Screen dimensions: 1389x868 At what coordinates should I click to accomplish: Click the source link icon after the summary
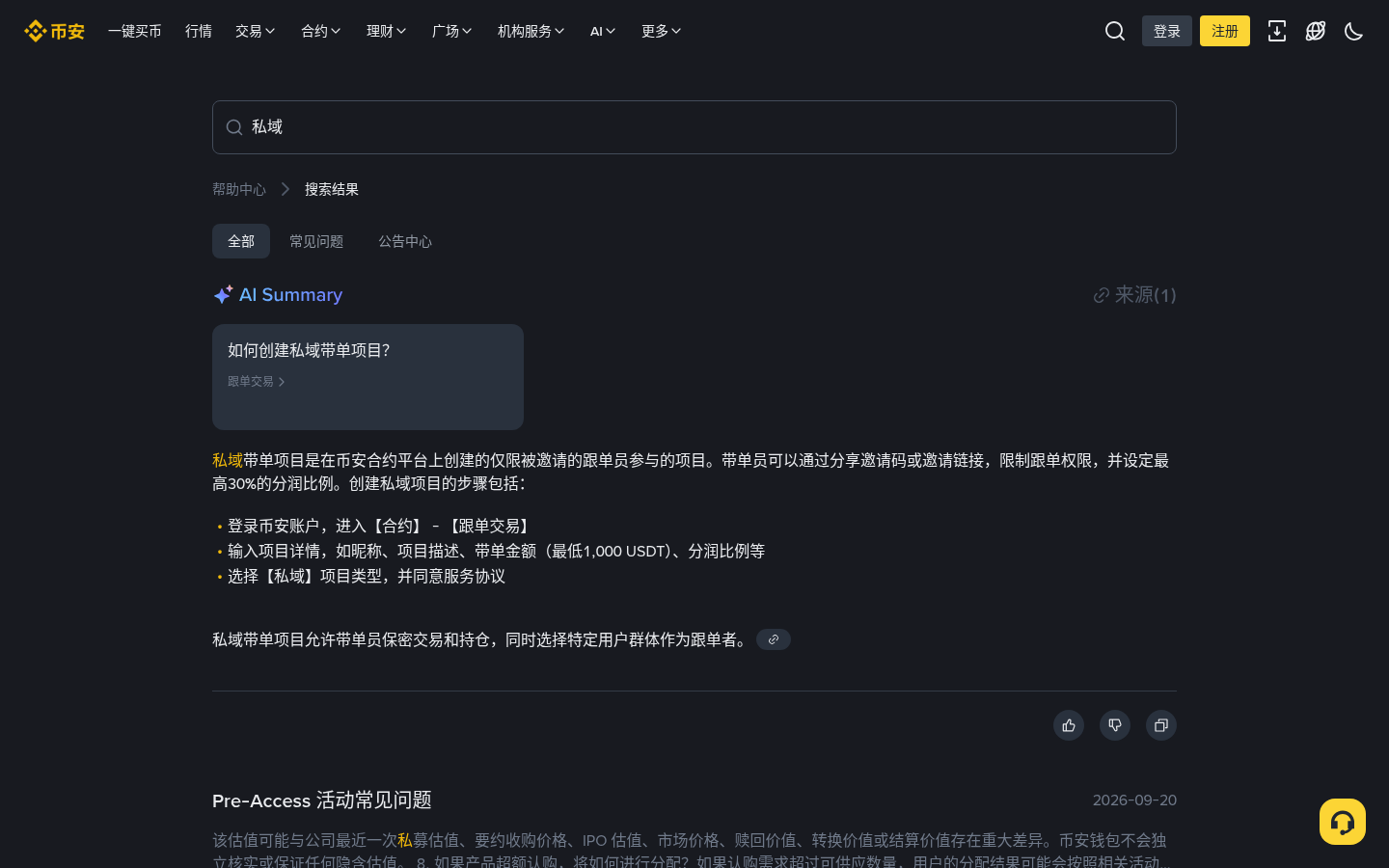click(x=774, y=639)
